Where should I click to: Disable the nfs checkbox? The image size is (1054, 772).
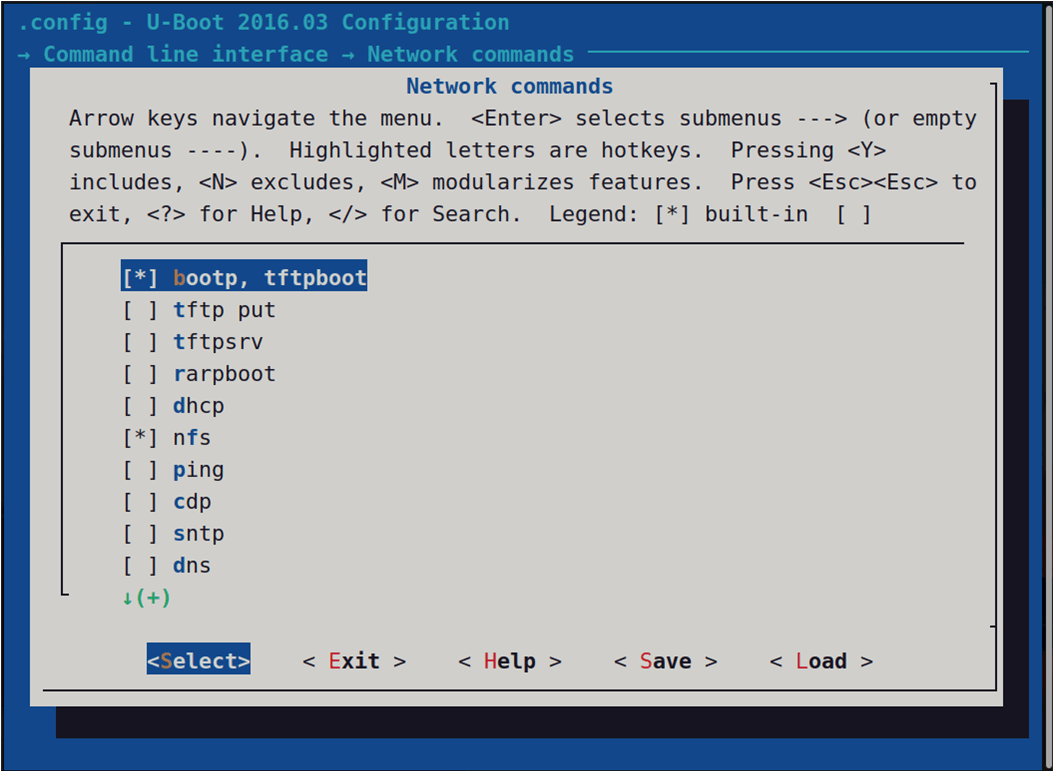click(x=140, y=438)
